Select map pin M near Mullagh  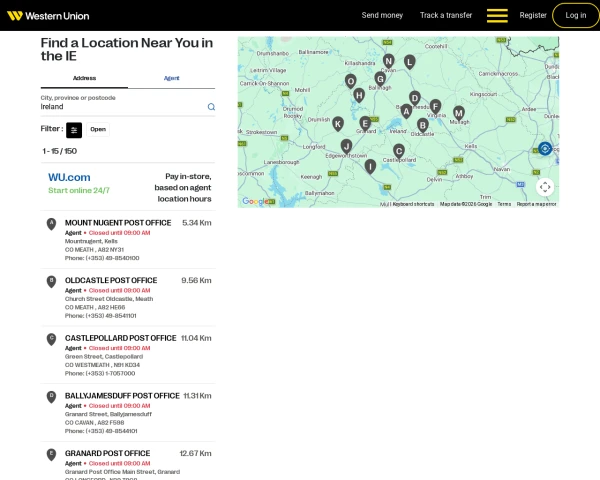tap(459, 112)
